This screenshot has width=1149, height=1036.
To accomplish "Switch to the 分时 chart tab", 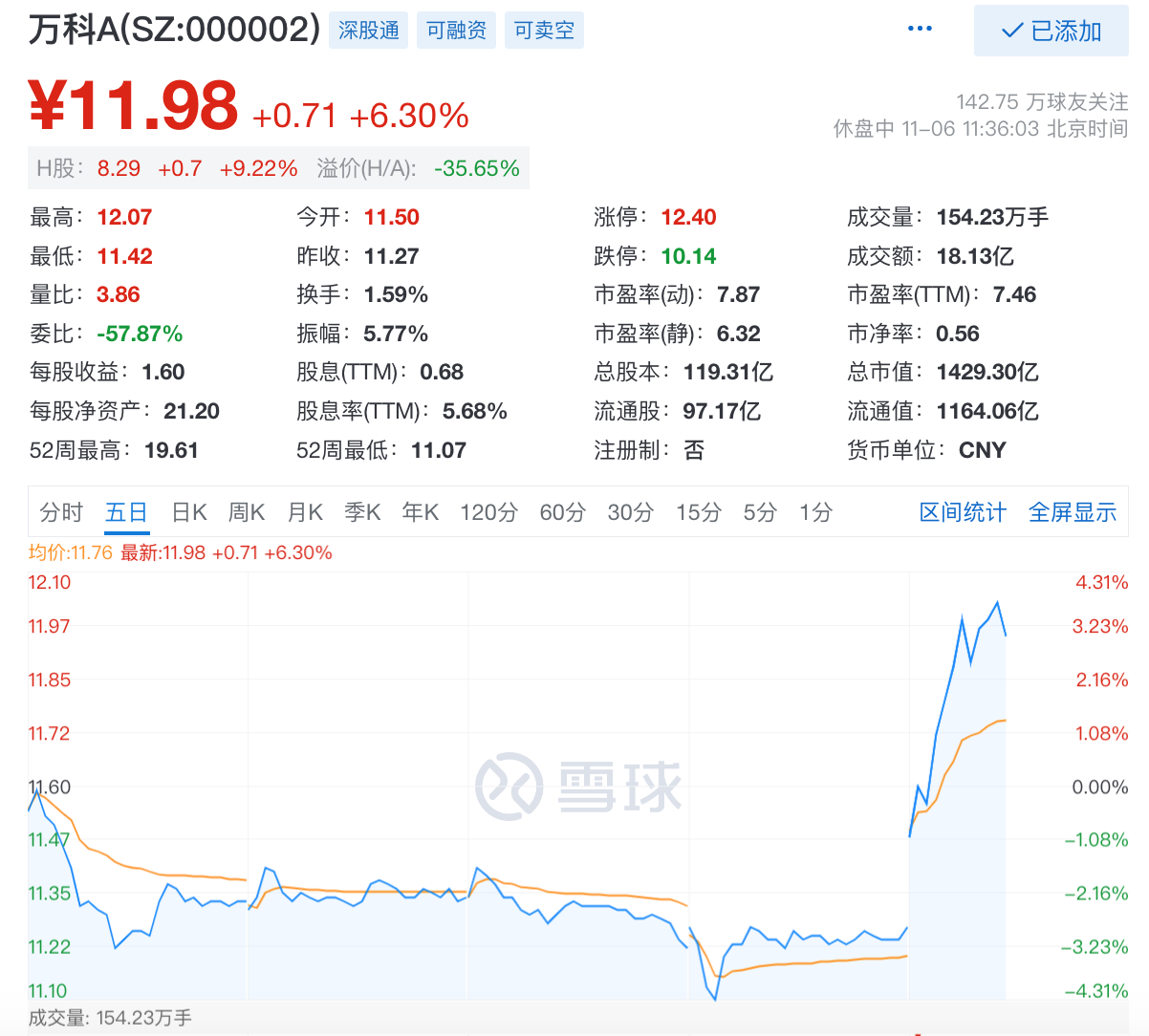I will [x=62, y=512].
